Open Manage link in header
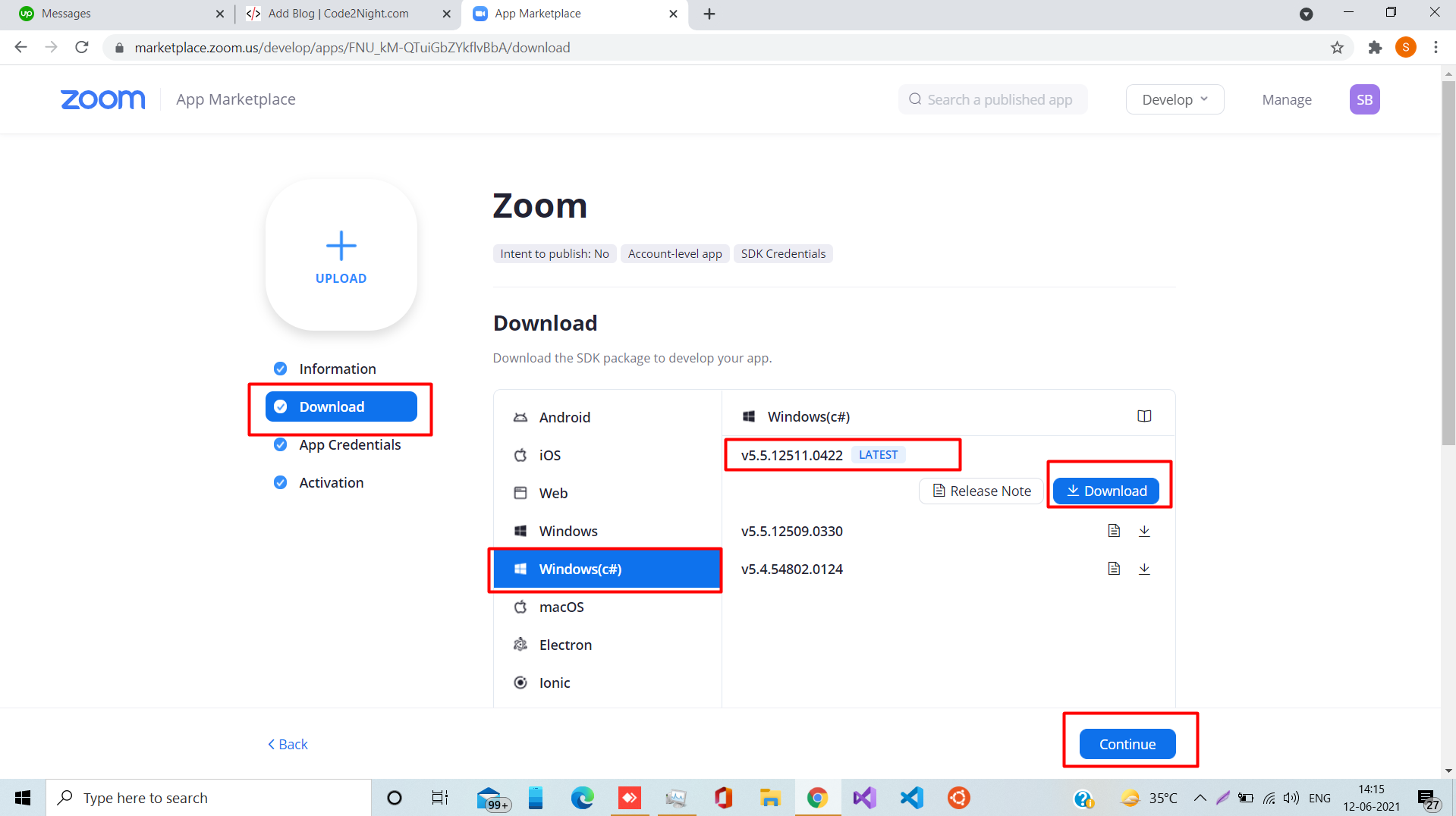Viewport: 1456px width, 816px height. click(x=1287, y=99)
